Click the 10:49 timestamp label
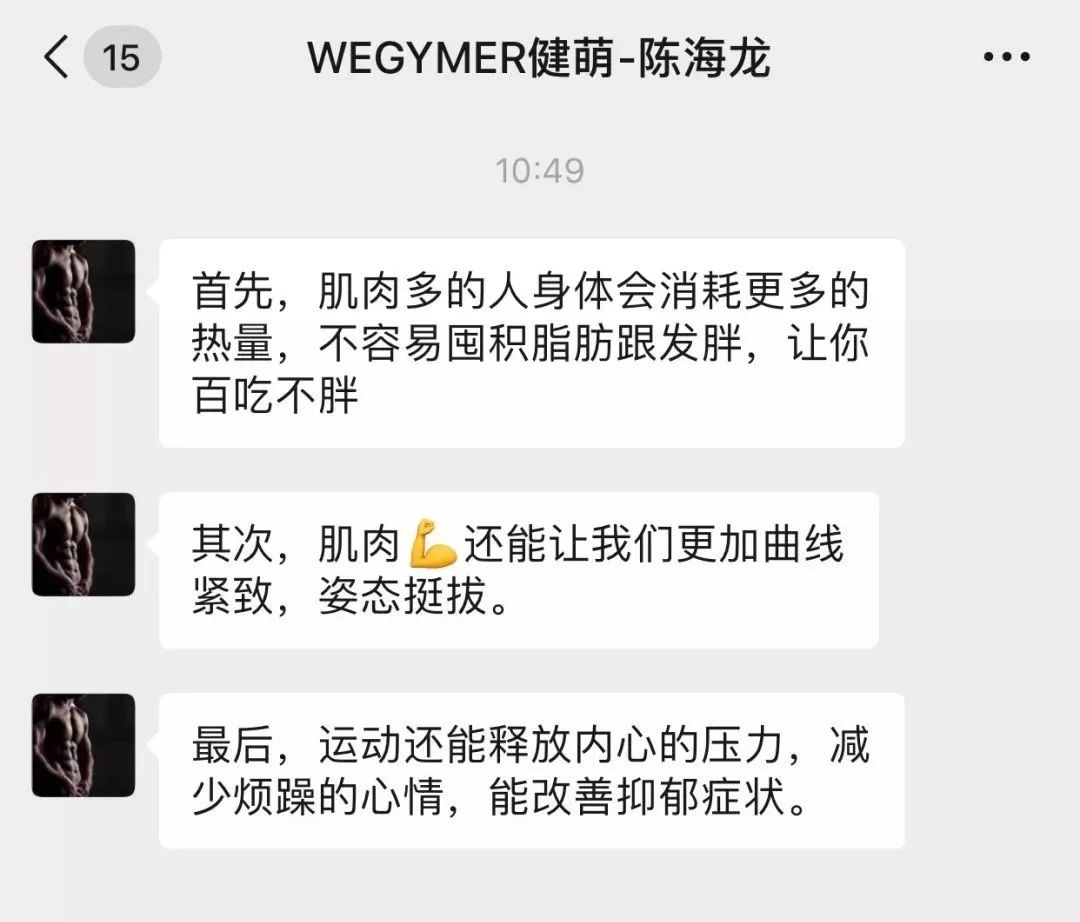The image size is (1080, 922). click(x=539, y=171)
